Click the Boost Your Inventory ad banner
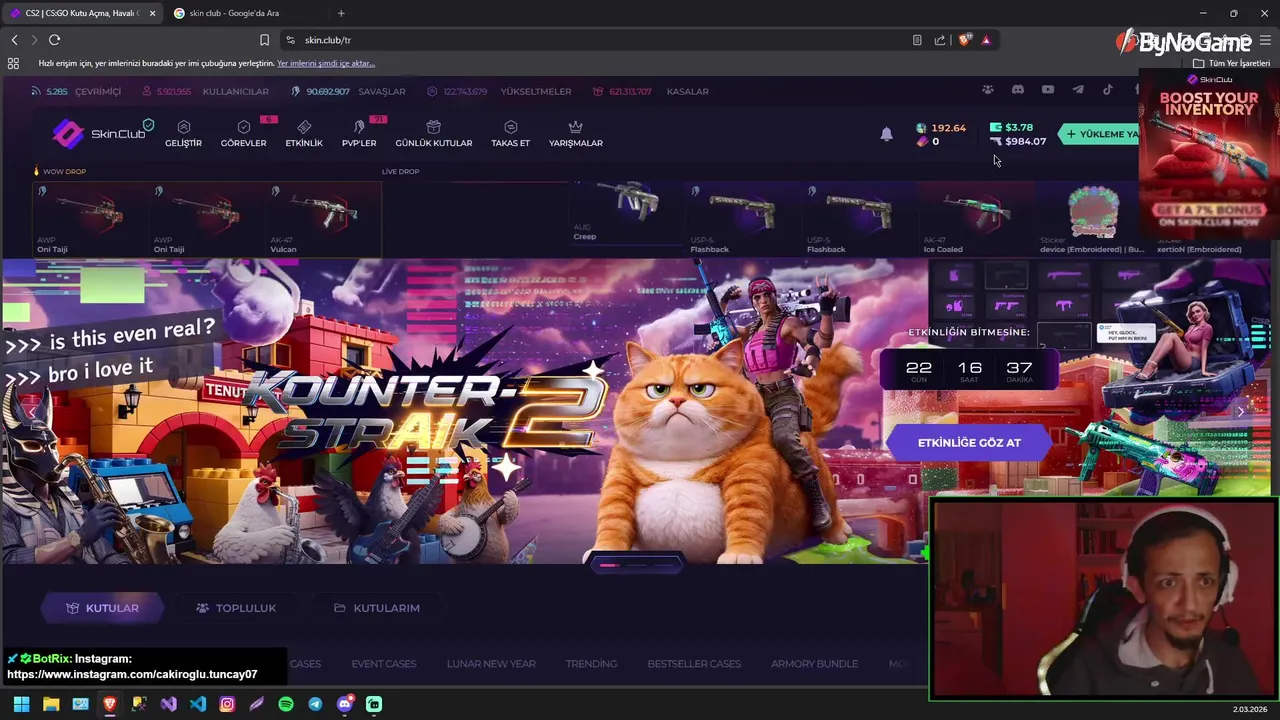Screen dimensions: 1280x720 click(1208, 155)
